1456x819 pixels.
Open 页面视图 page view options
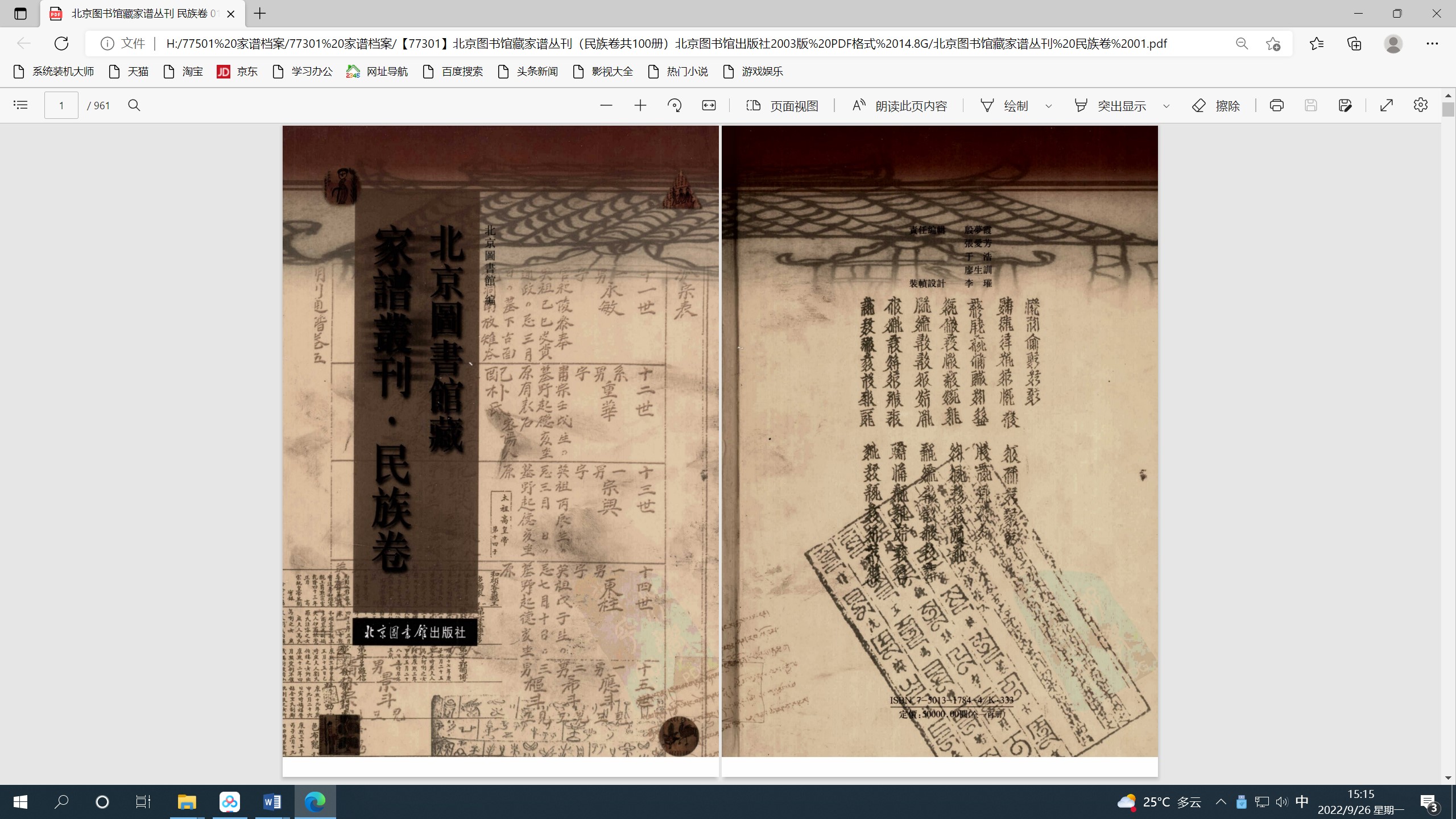pos(782,106)
